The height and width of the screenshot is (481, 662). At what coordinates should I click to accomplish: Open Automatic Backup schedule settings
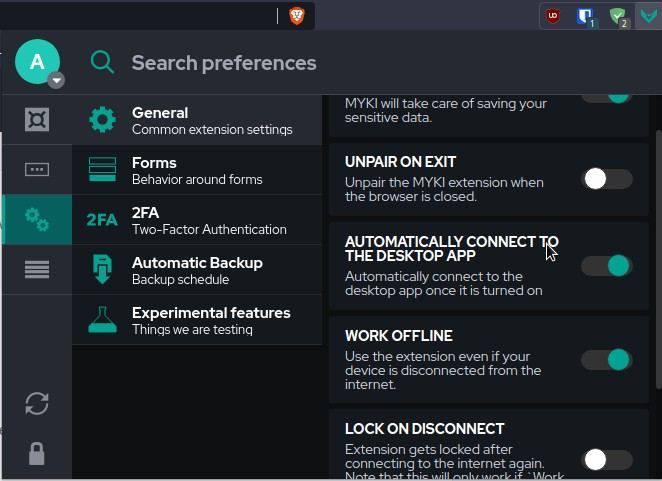click(197, 270)
